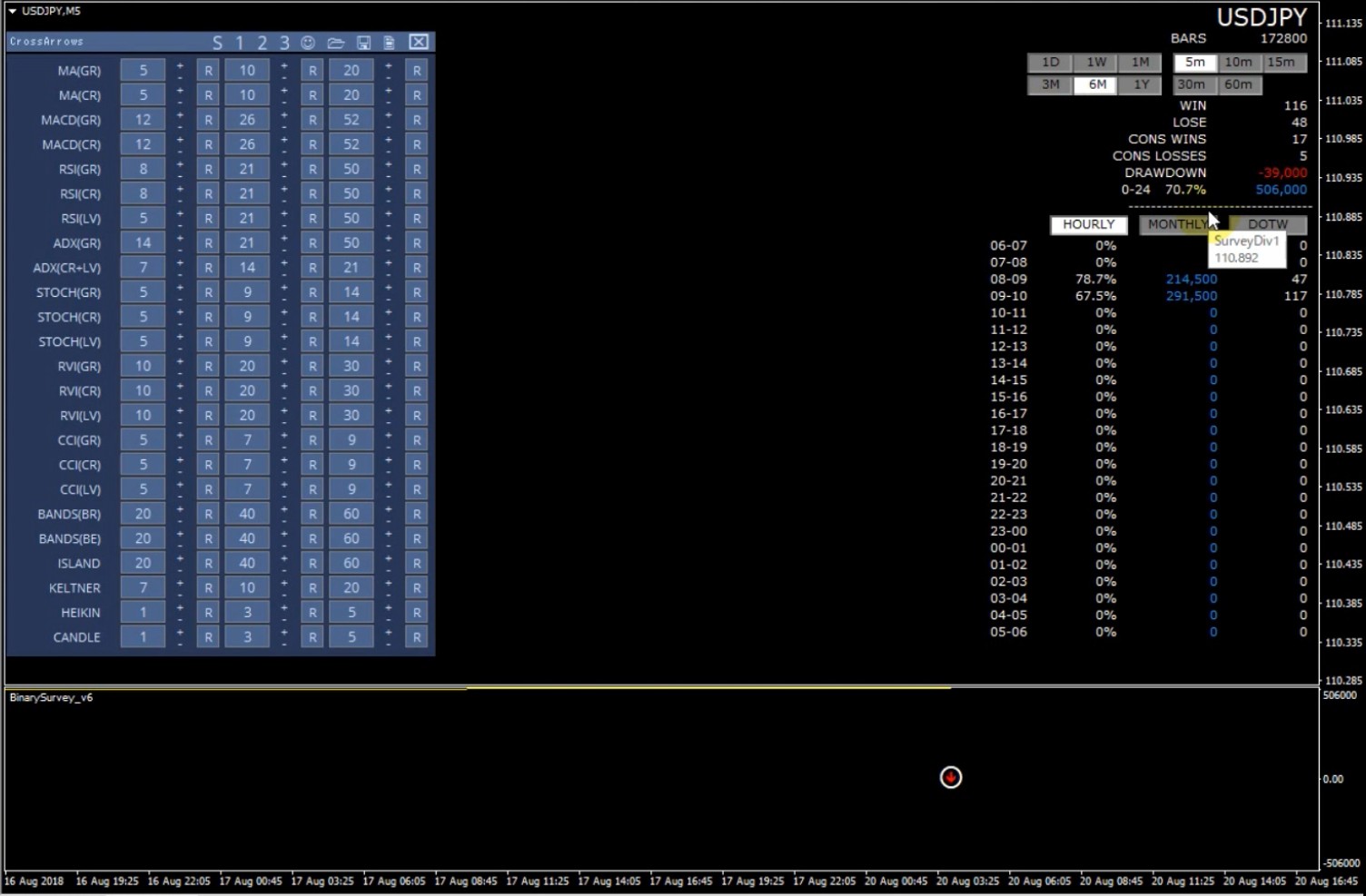
Task: Click the smiley face icon in CrossArrows
Action: coord(308,43)
